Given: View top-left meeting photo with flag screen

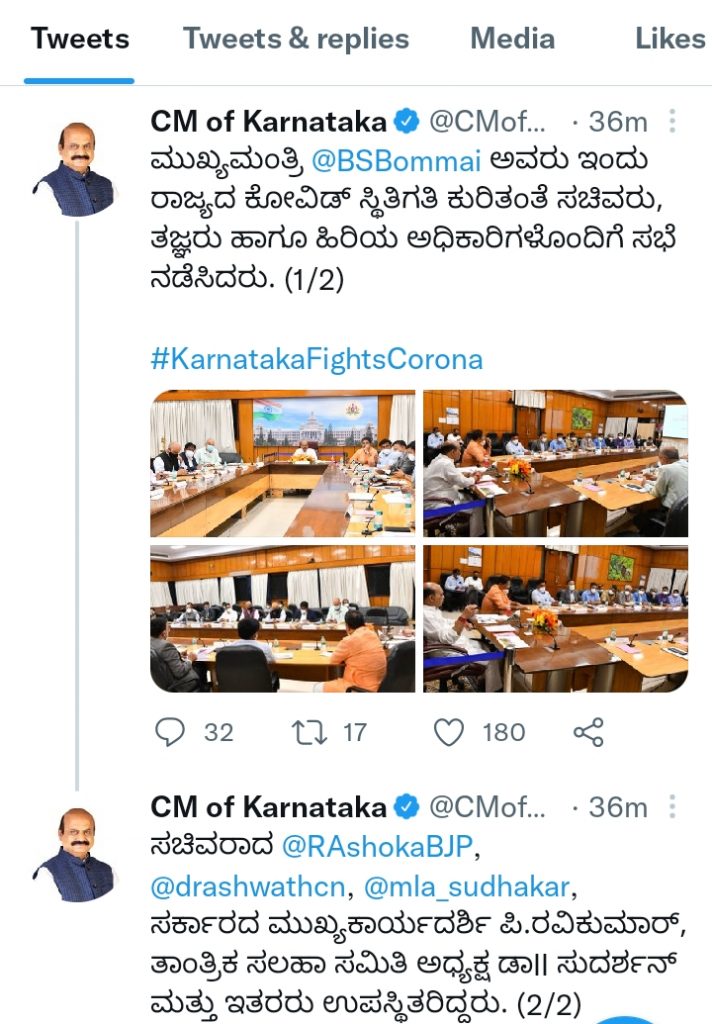Looking at the screenshot, I should coord(282,463).
